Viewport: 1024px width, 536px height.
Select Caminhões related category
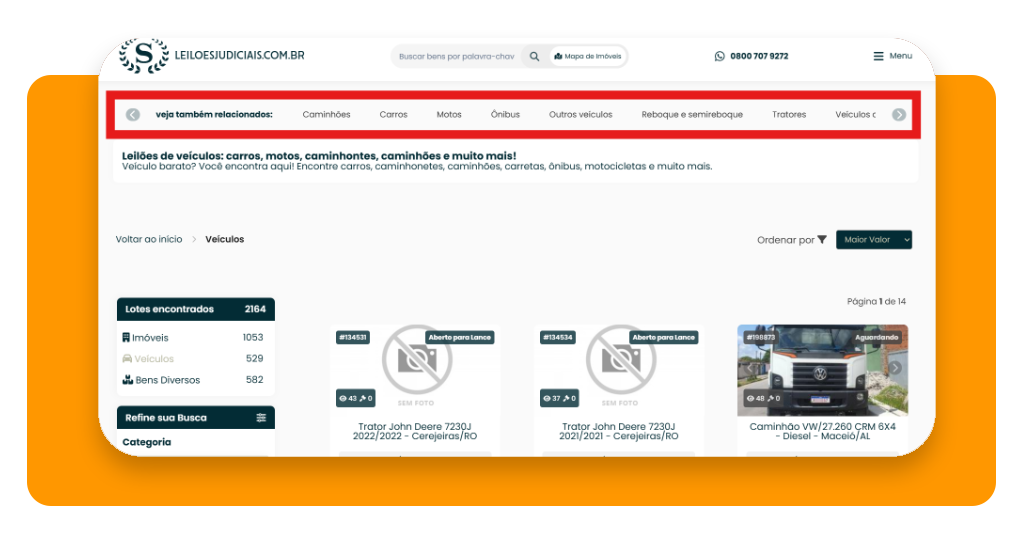[x=326, y=114]
